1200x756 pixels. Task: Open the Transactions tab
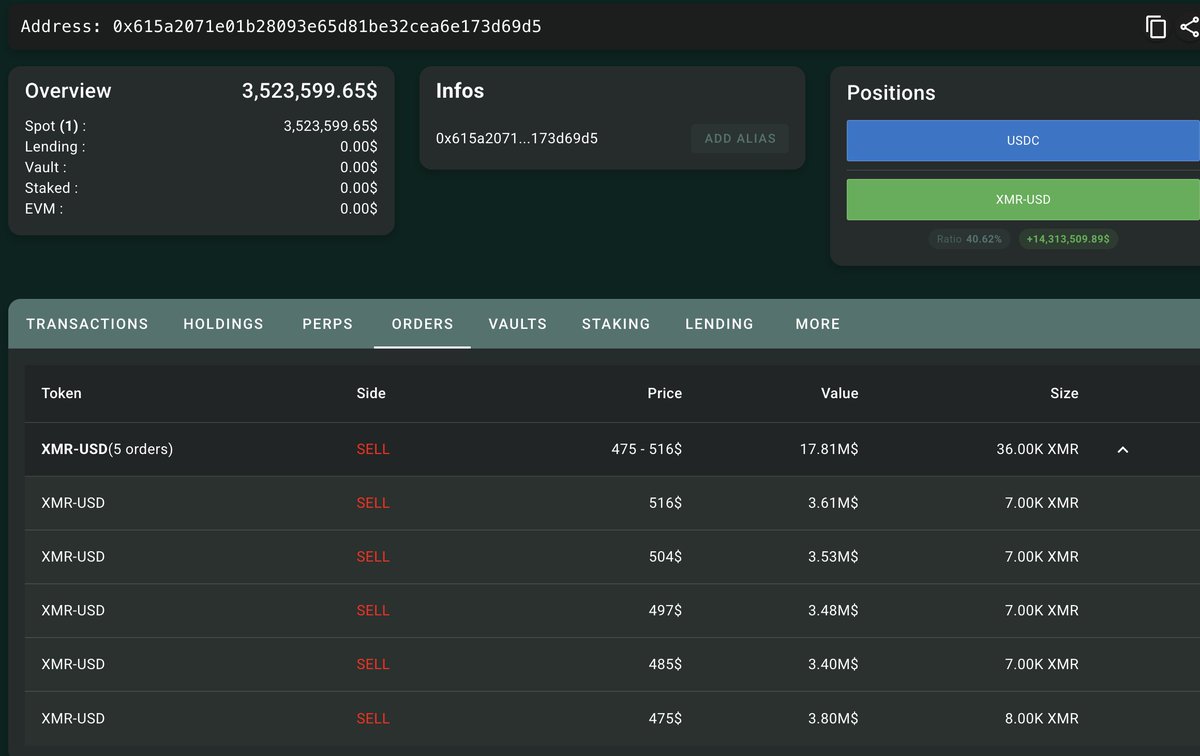pos(87,324)
